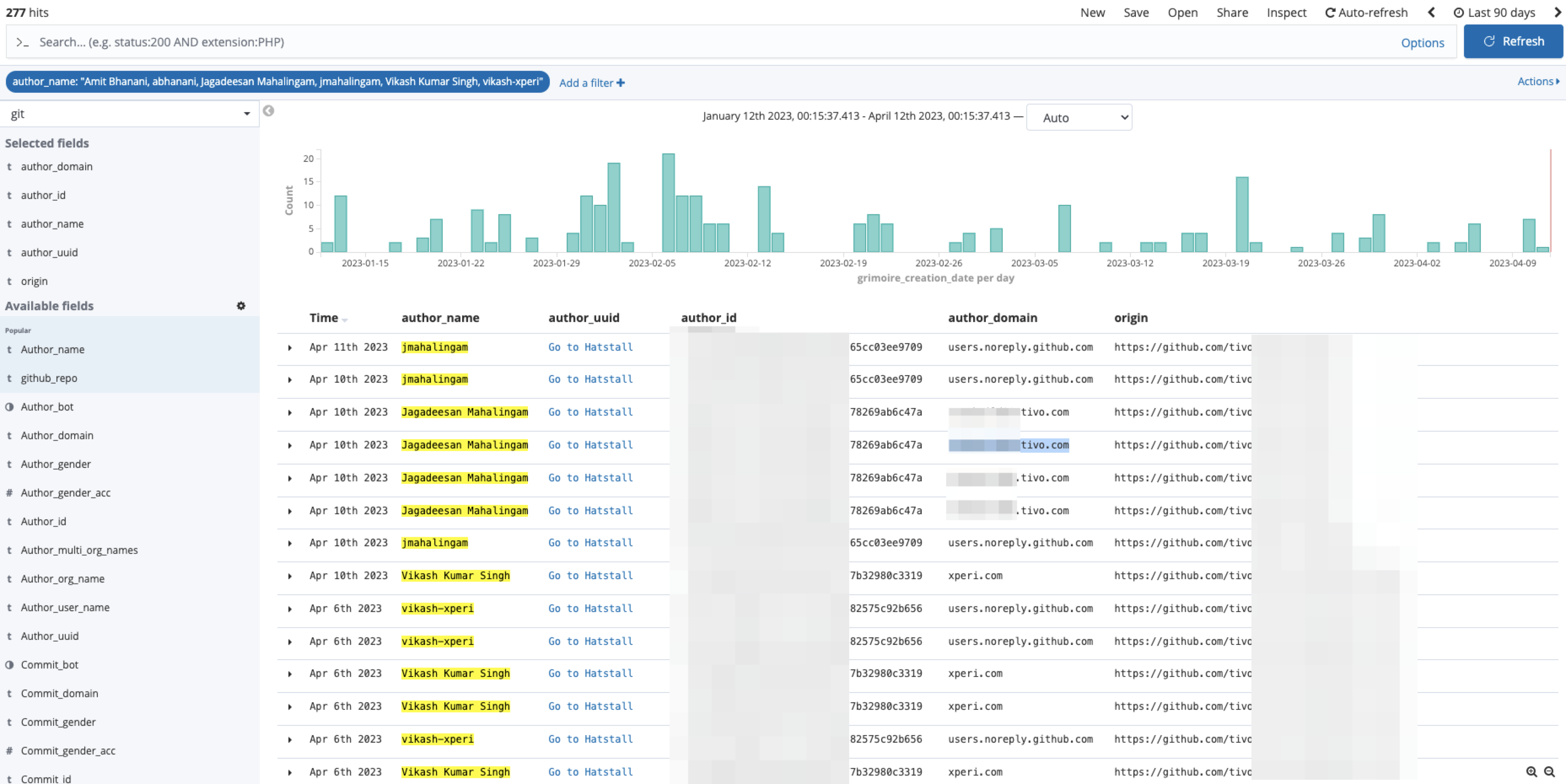Click Inspect in top menu
The height and width of the screenshot is (784, 1566).
(x=1286, y=12)
